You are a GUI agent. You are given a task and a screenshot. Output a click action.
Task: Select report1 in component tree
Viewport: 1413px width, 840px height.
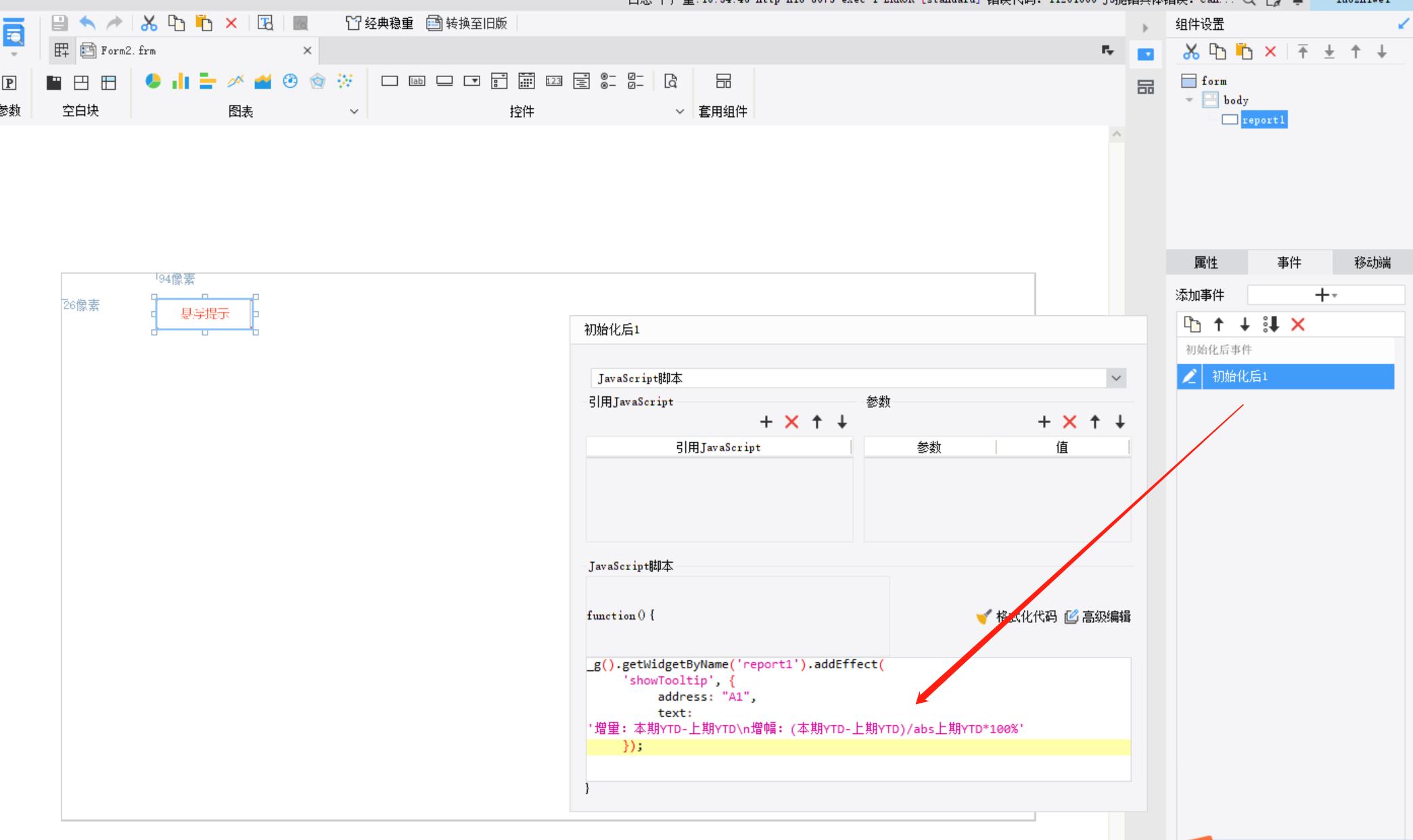(1263, 120)
